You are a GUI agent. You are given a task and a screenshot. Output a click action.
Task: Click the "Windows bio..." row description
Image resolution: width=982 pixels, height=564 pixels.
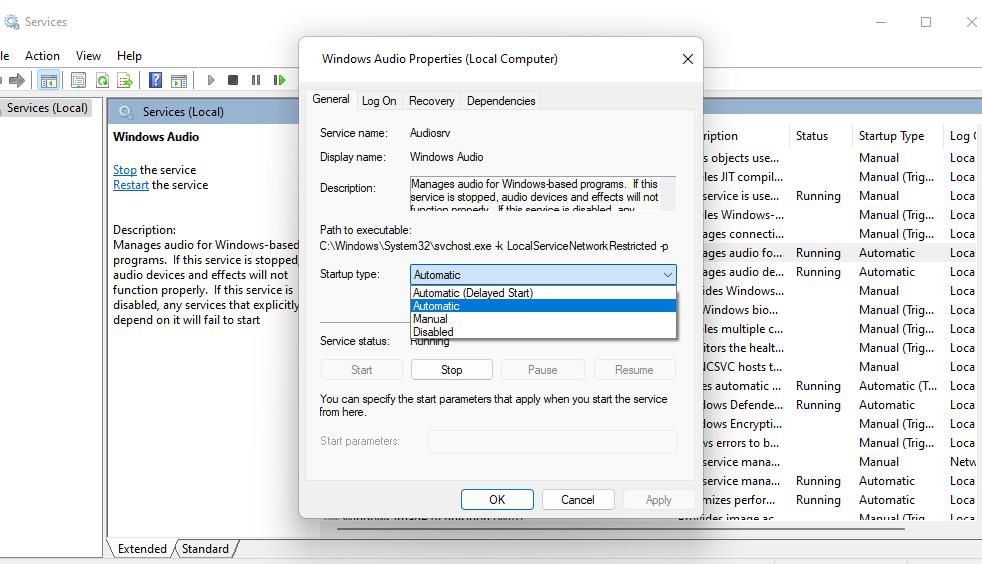click(x=741, y=310)
